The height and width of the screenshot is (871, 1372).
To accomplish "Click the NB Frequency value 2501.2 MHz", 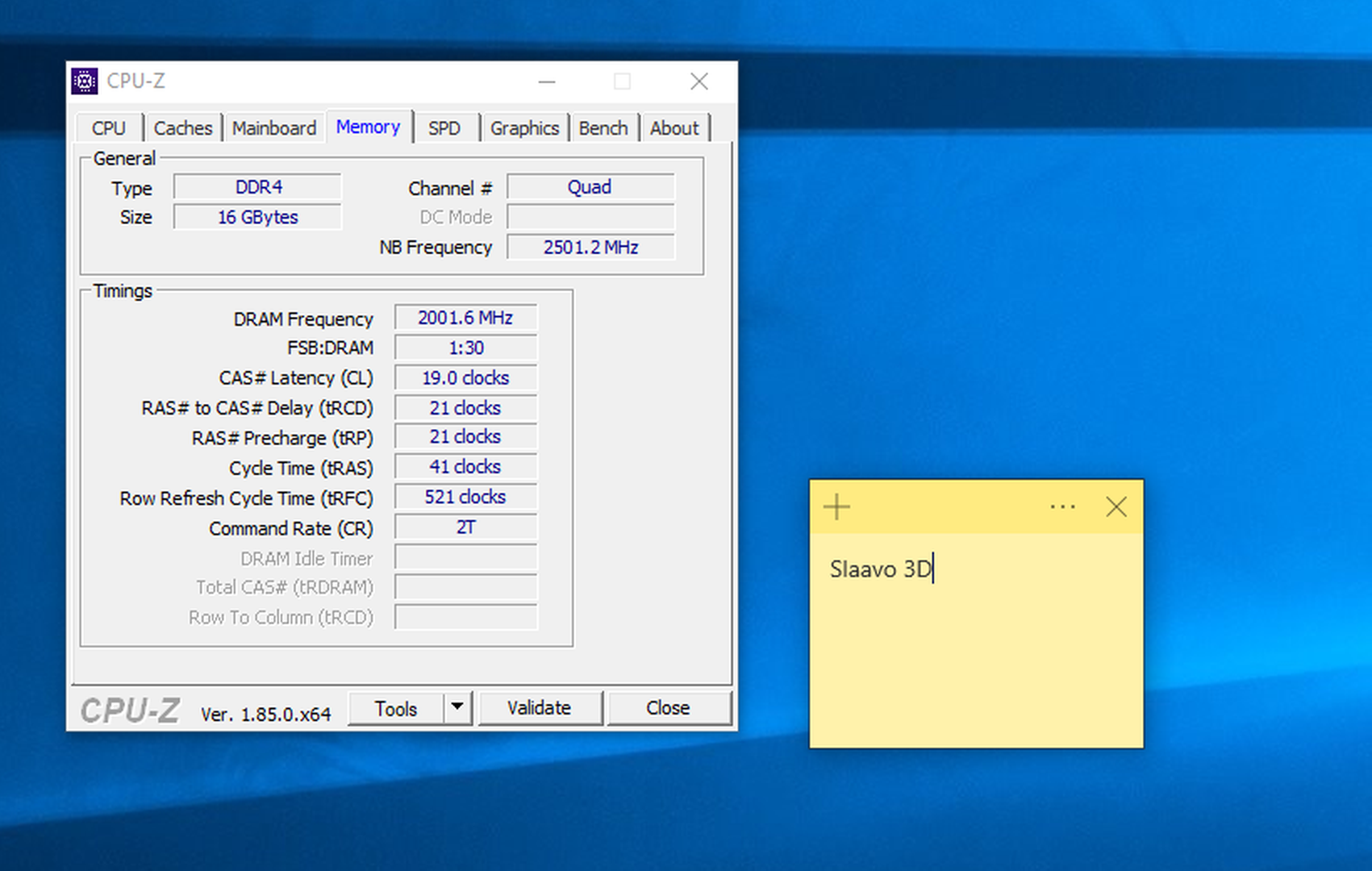I will point(590,247).
